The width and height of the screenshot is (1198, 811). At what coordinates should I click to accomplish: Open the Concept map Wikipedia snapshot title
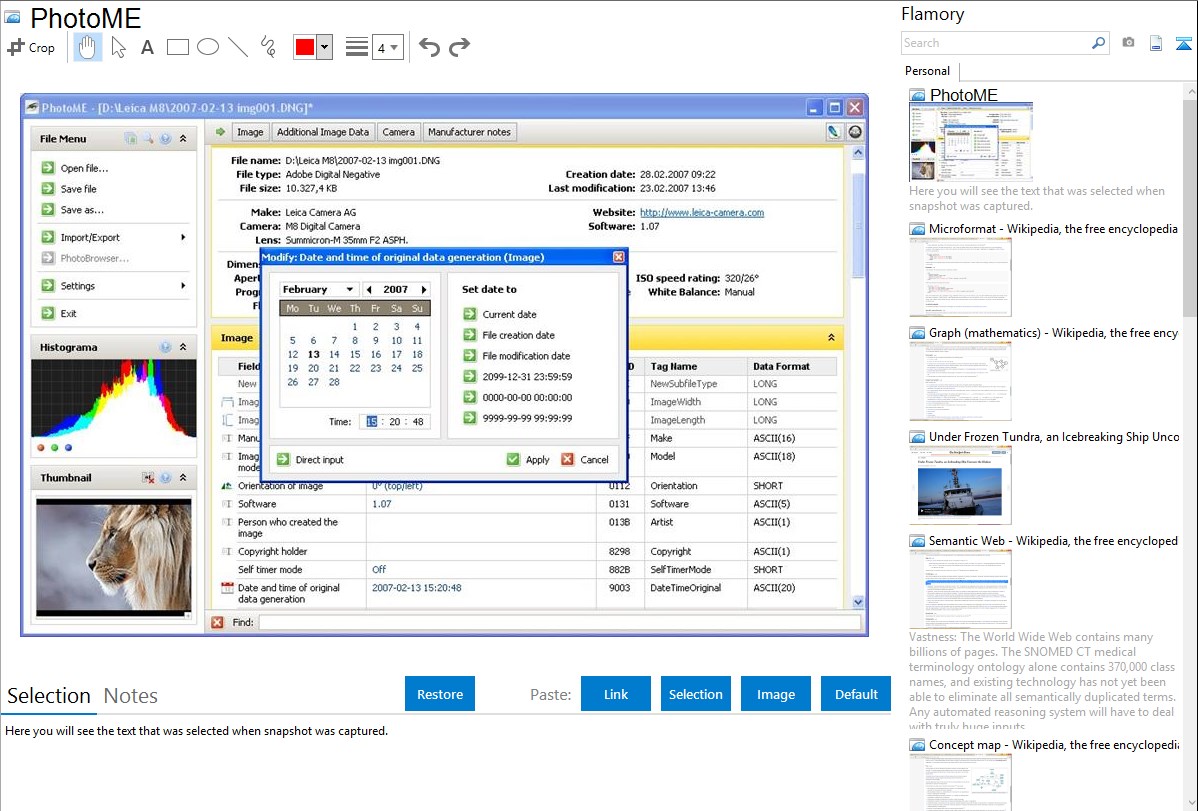(x=1053, y=745)
